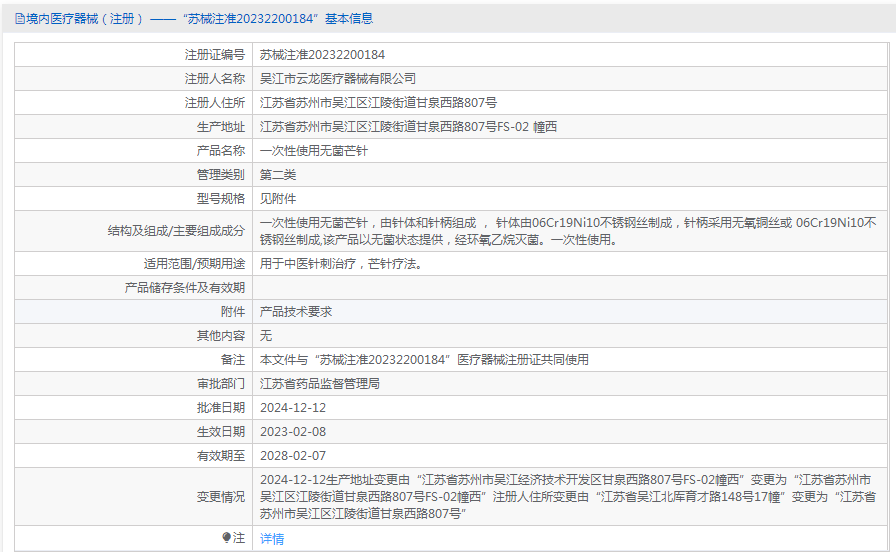Select registration number 苏械注准20232200184 value
This screenshot has width=896, height=552.
tap(322, 55)
